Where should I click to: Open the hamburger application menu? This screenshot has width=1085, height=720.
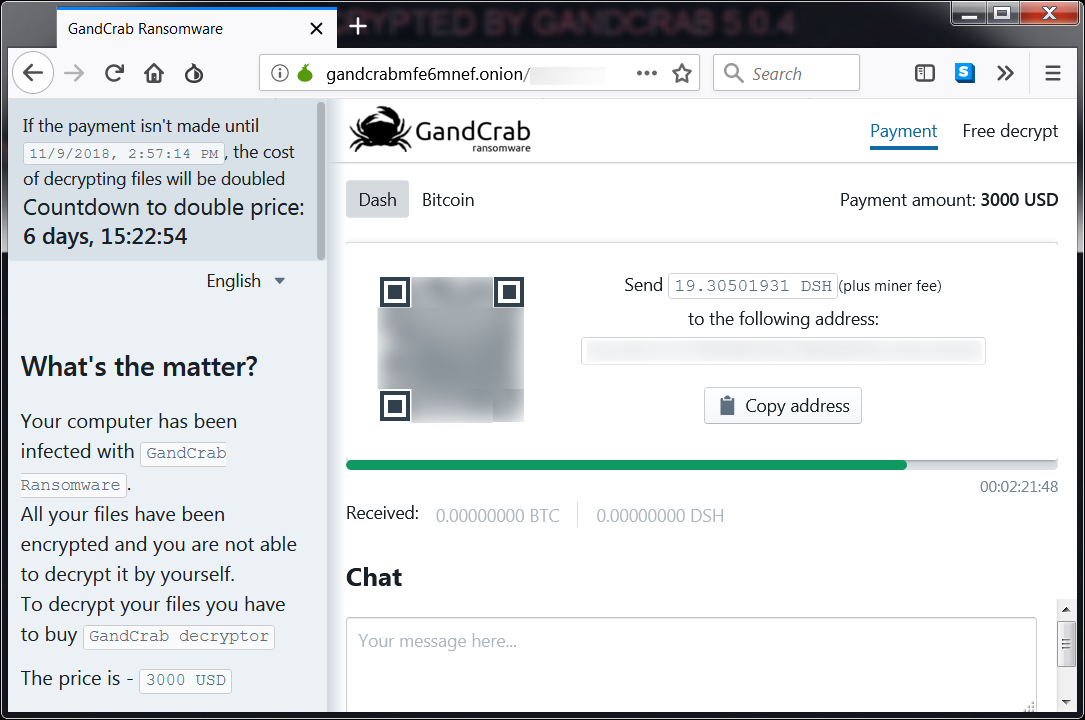(x=1052, y=73)
